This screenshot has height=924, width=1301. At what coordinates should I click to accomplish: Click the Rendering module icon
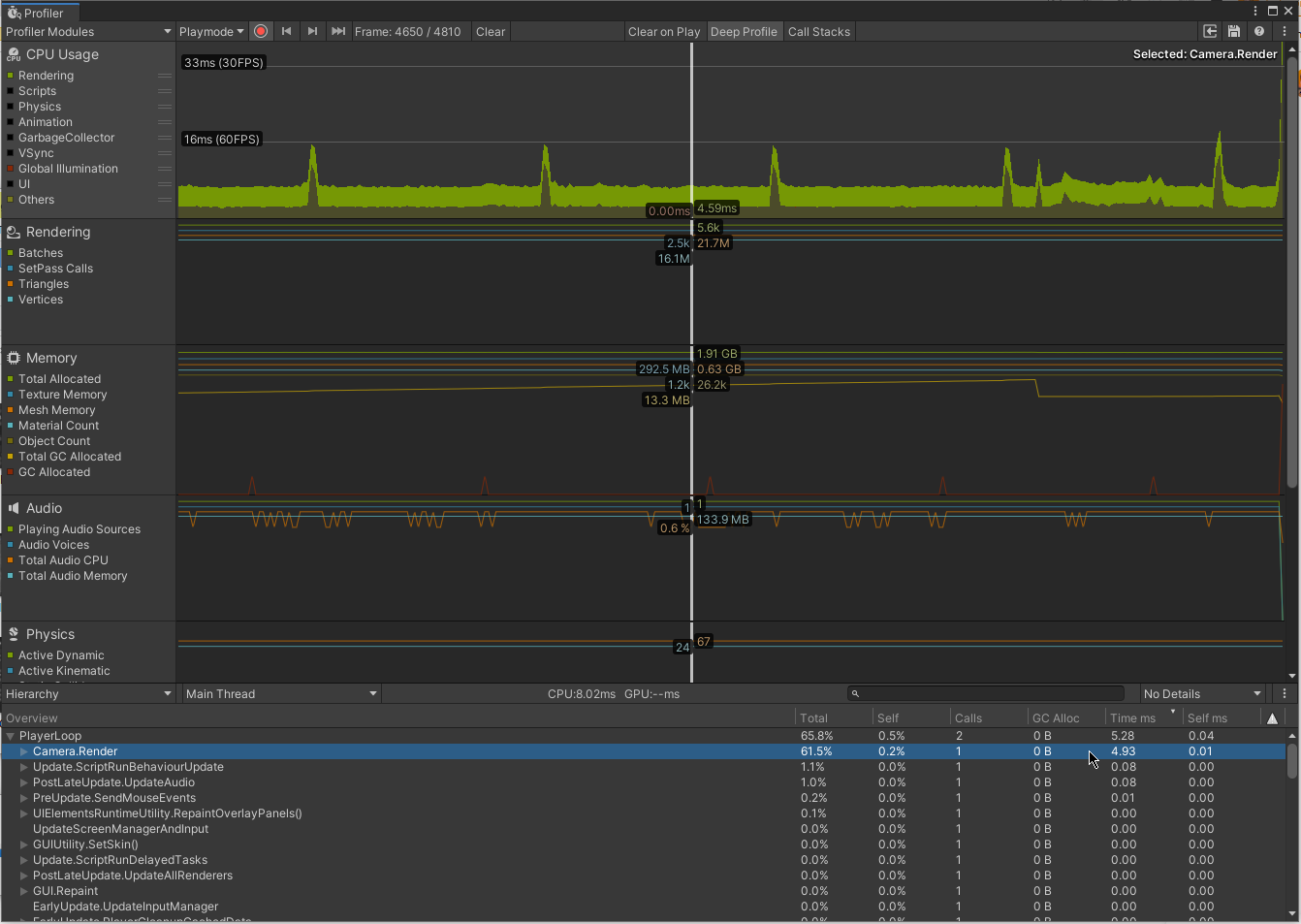14,232
